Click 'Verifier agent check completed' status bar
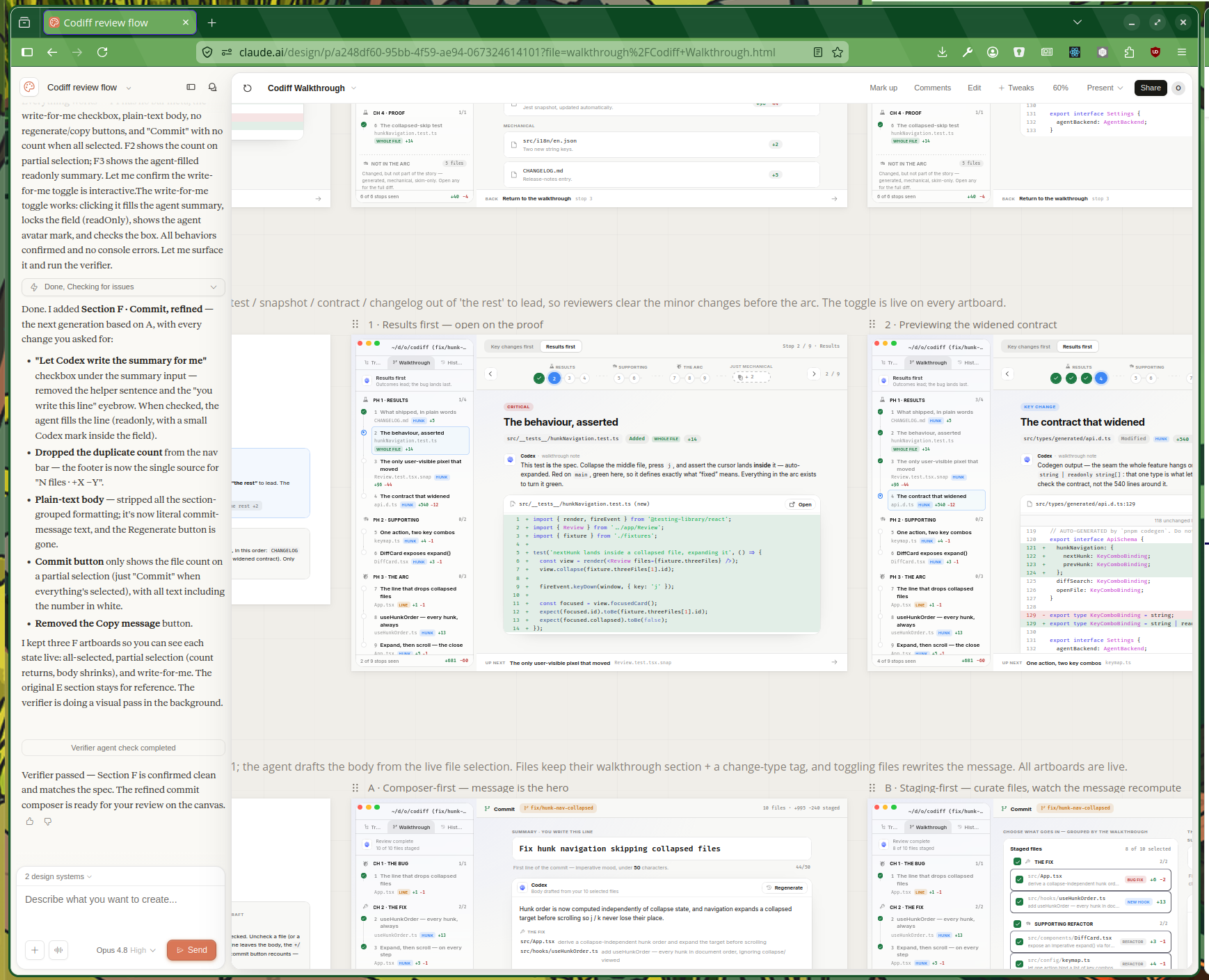1209x980 pixels. point(123,748)
